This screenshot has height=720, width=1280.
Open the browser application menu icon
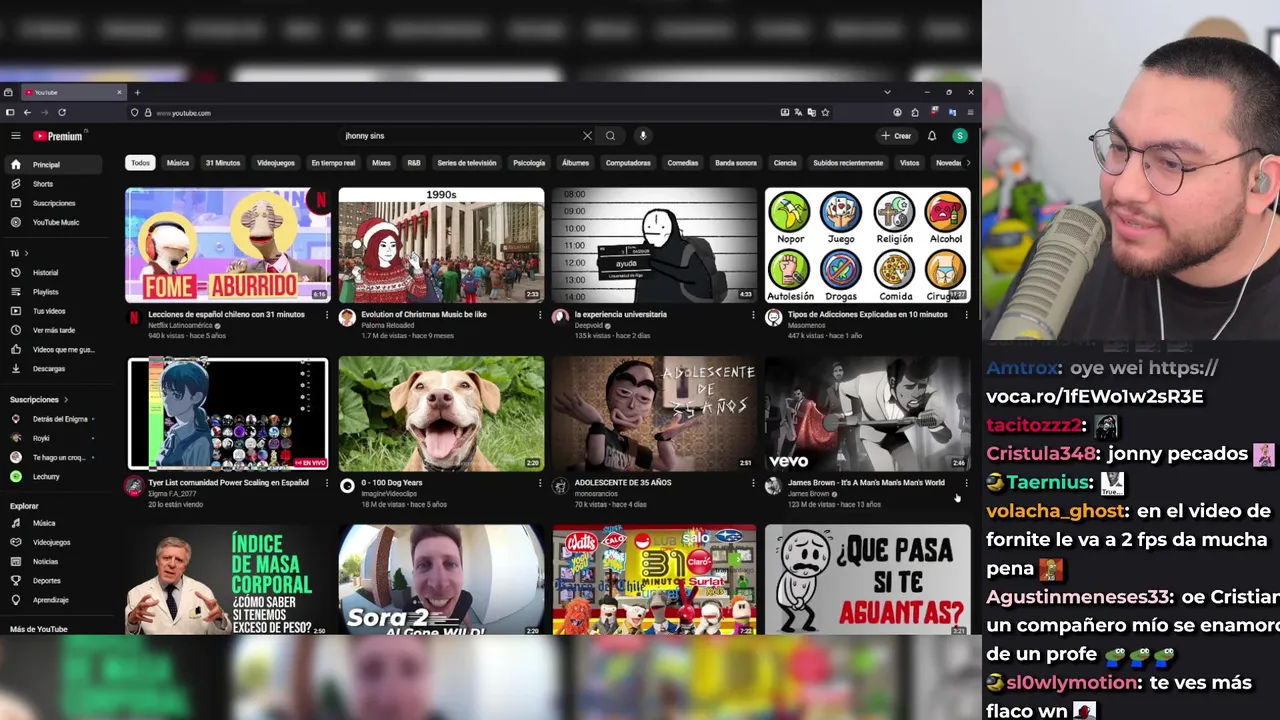970,113
